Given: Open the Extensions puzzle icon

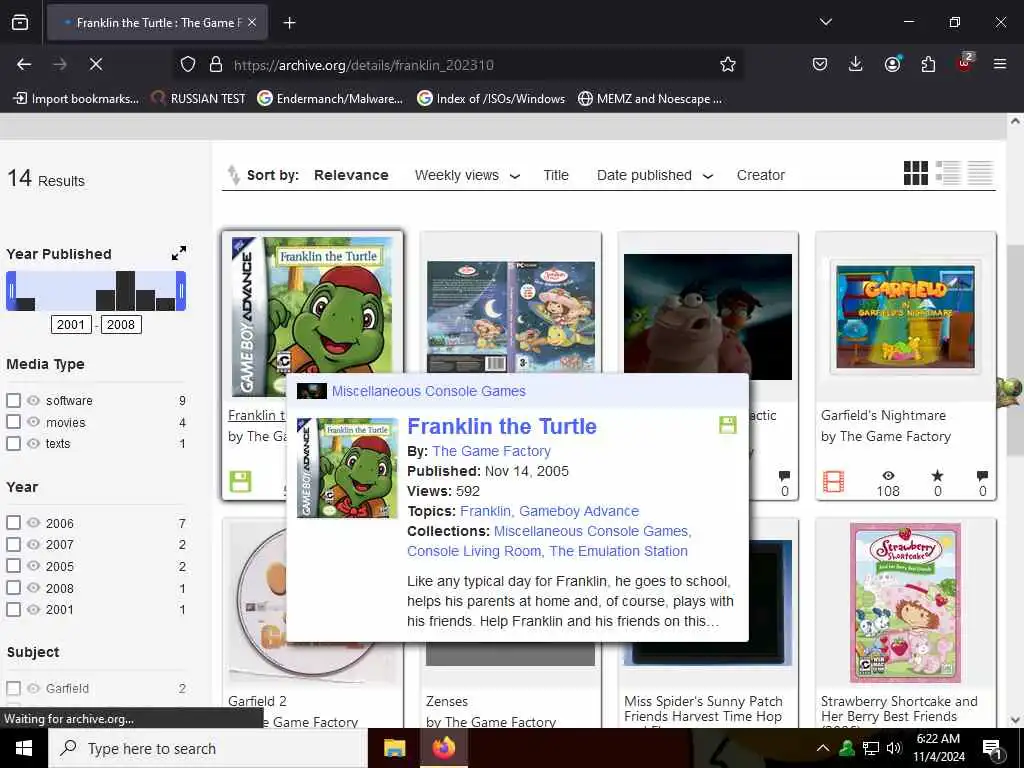Looking at the screenshot, I should (928, 64).
